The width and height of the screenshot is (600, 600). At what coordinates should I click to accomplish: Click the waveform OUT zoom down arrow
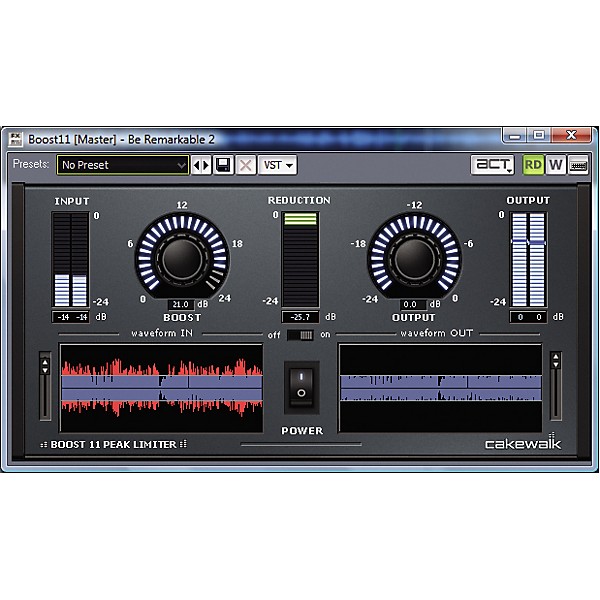[556, 365]
